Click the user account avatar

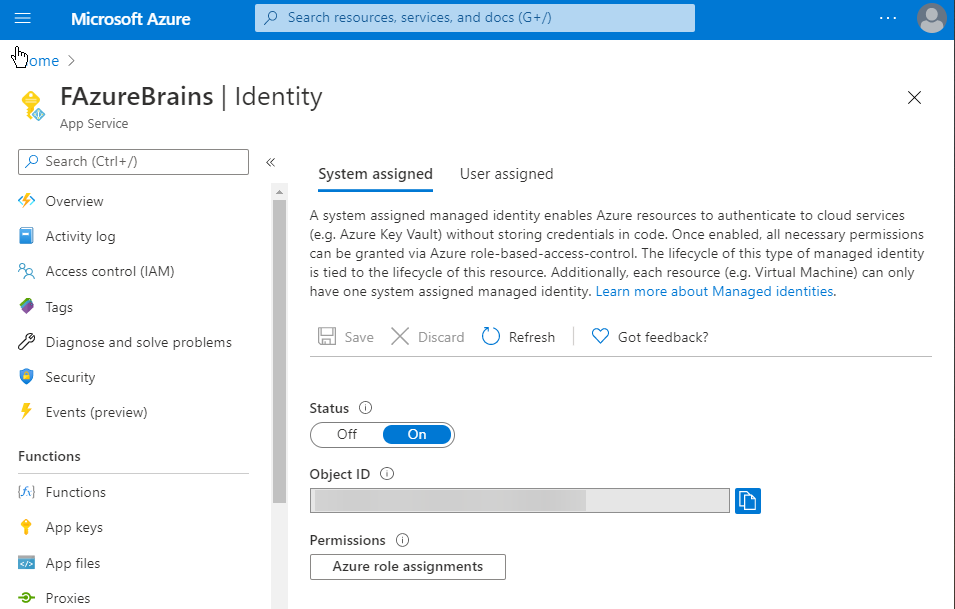pos(931,18)
